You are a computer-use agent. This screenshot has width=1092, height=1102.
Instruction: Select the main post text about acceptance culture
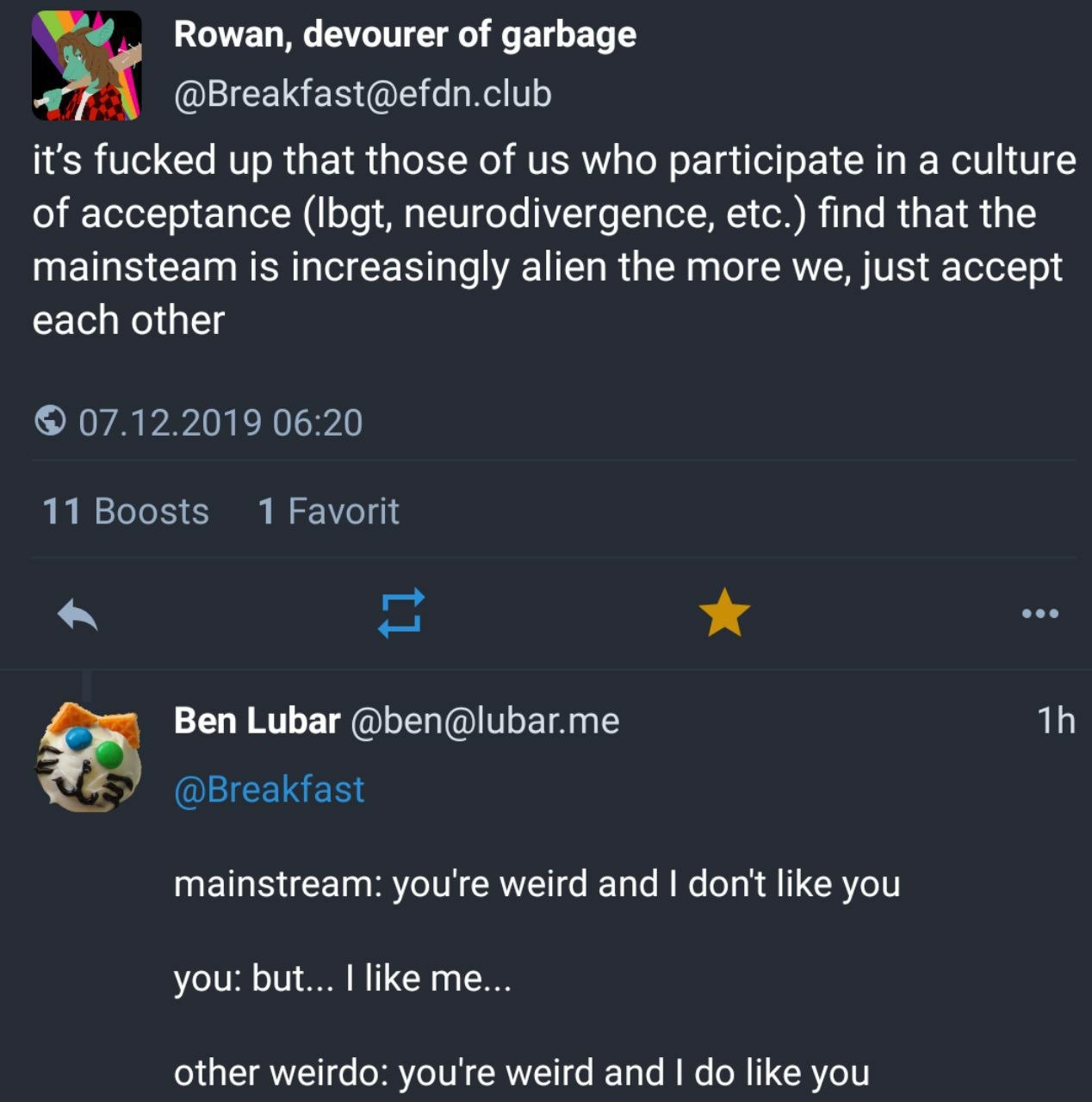551,240
